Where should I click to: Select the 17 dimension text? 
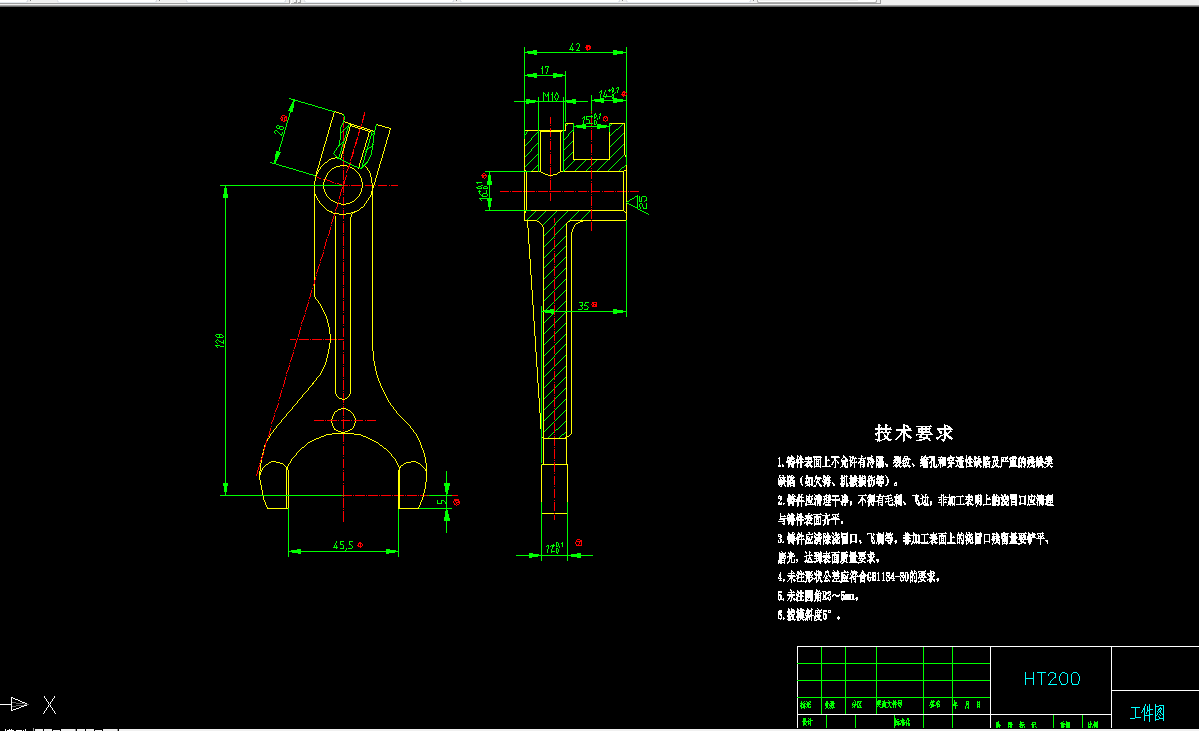pos(544,70)
